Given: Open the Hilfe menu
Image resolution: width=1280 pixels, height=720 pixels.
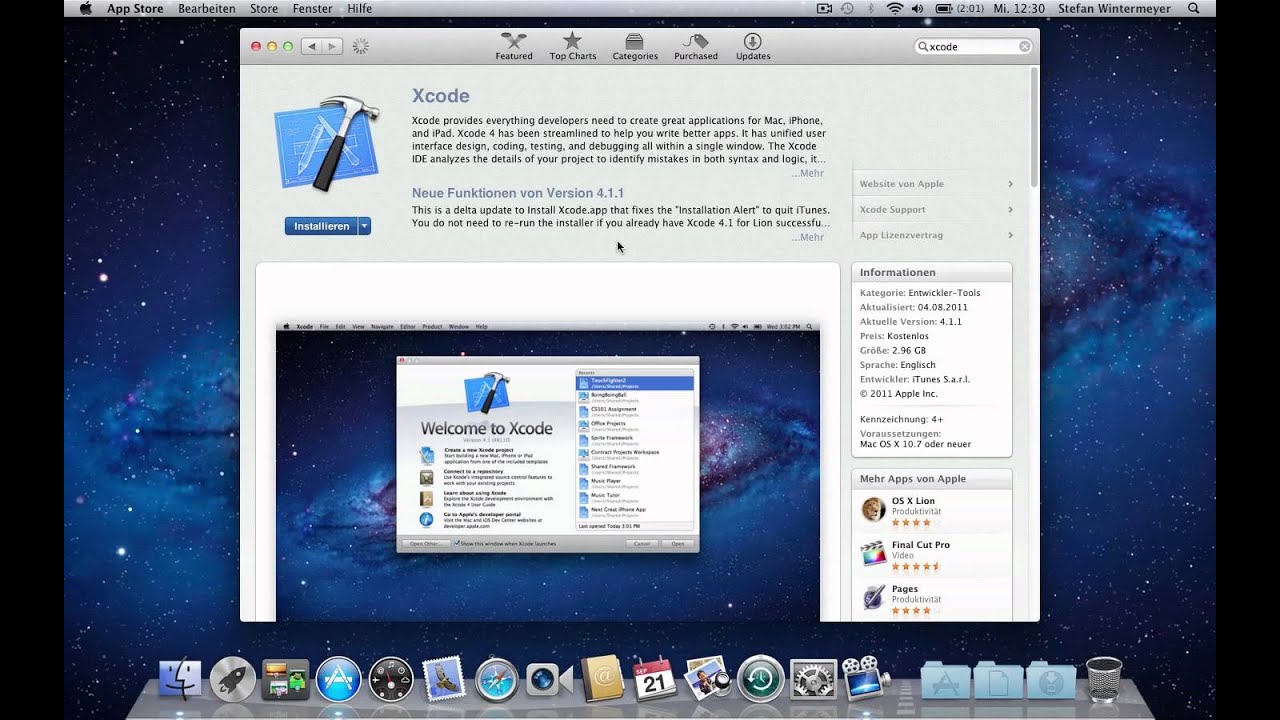Looking at the screenshot, I should [x=359, y=8].
